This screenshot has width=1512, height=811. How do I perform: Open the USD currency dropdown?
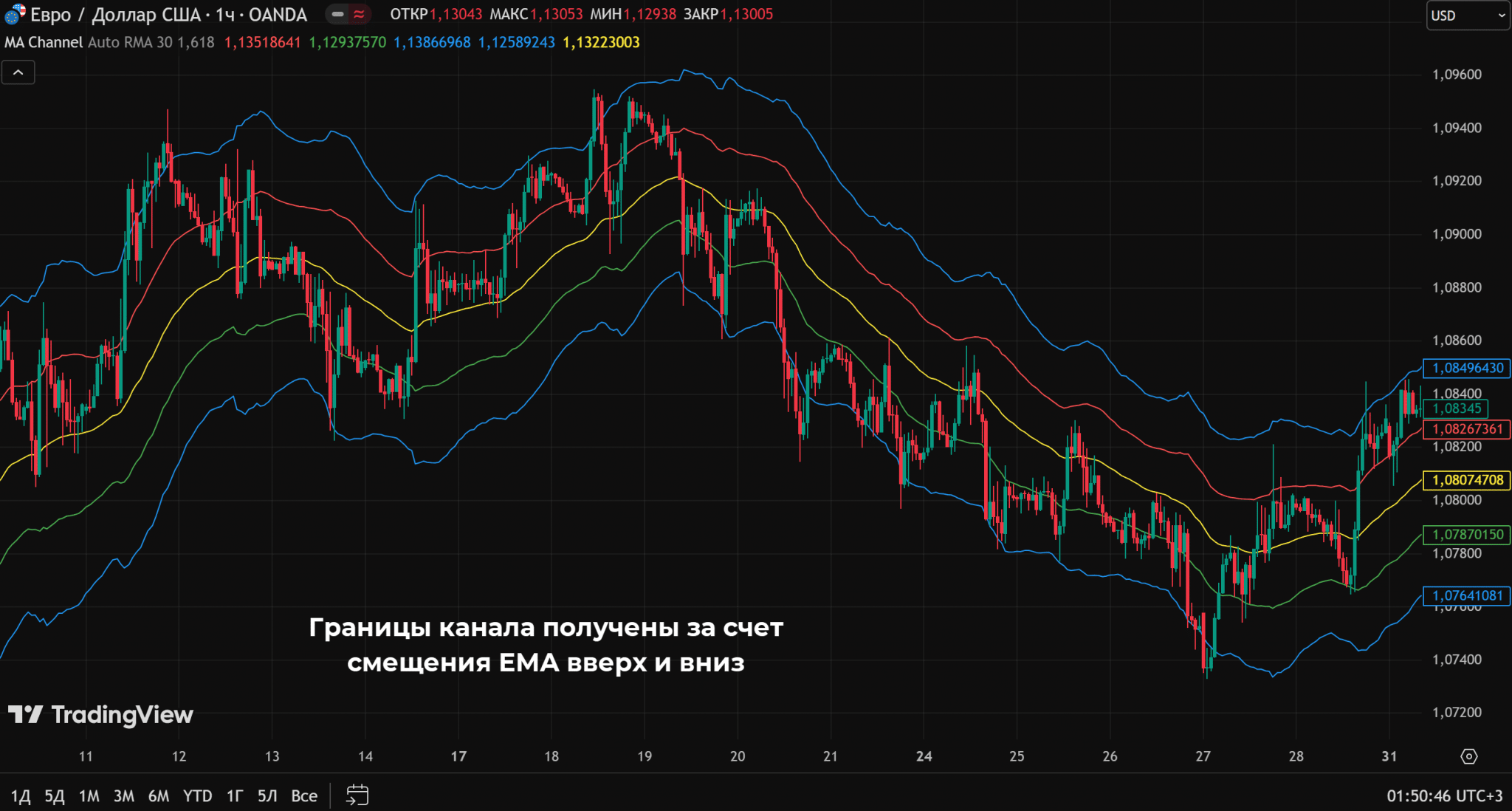1468,16
